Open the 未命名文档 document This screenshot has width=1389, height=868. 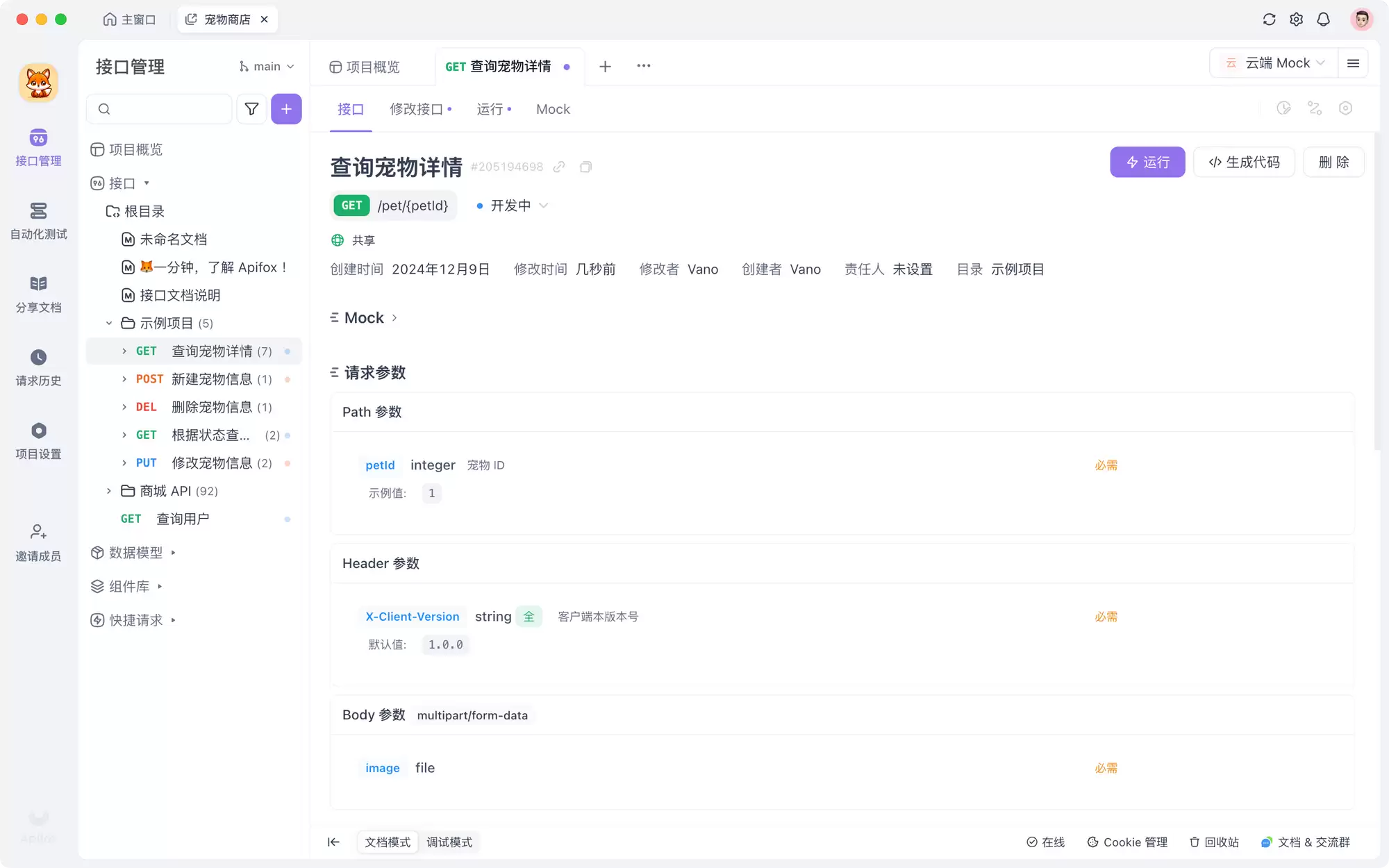[165, 240]
